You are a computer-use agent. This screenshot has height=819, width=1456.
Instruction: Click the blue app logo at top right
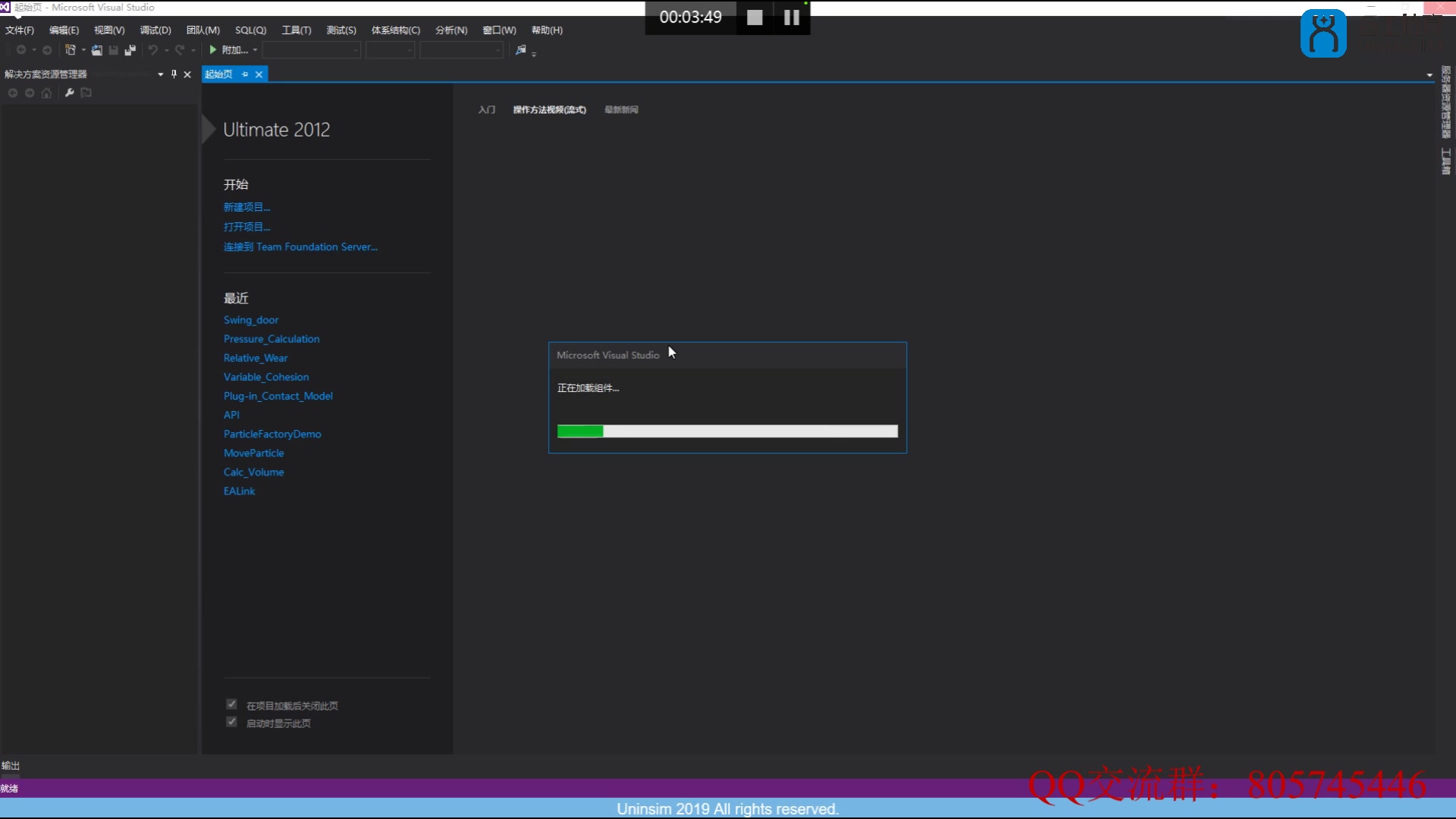1323,33
